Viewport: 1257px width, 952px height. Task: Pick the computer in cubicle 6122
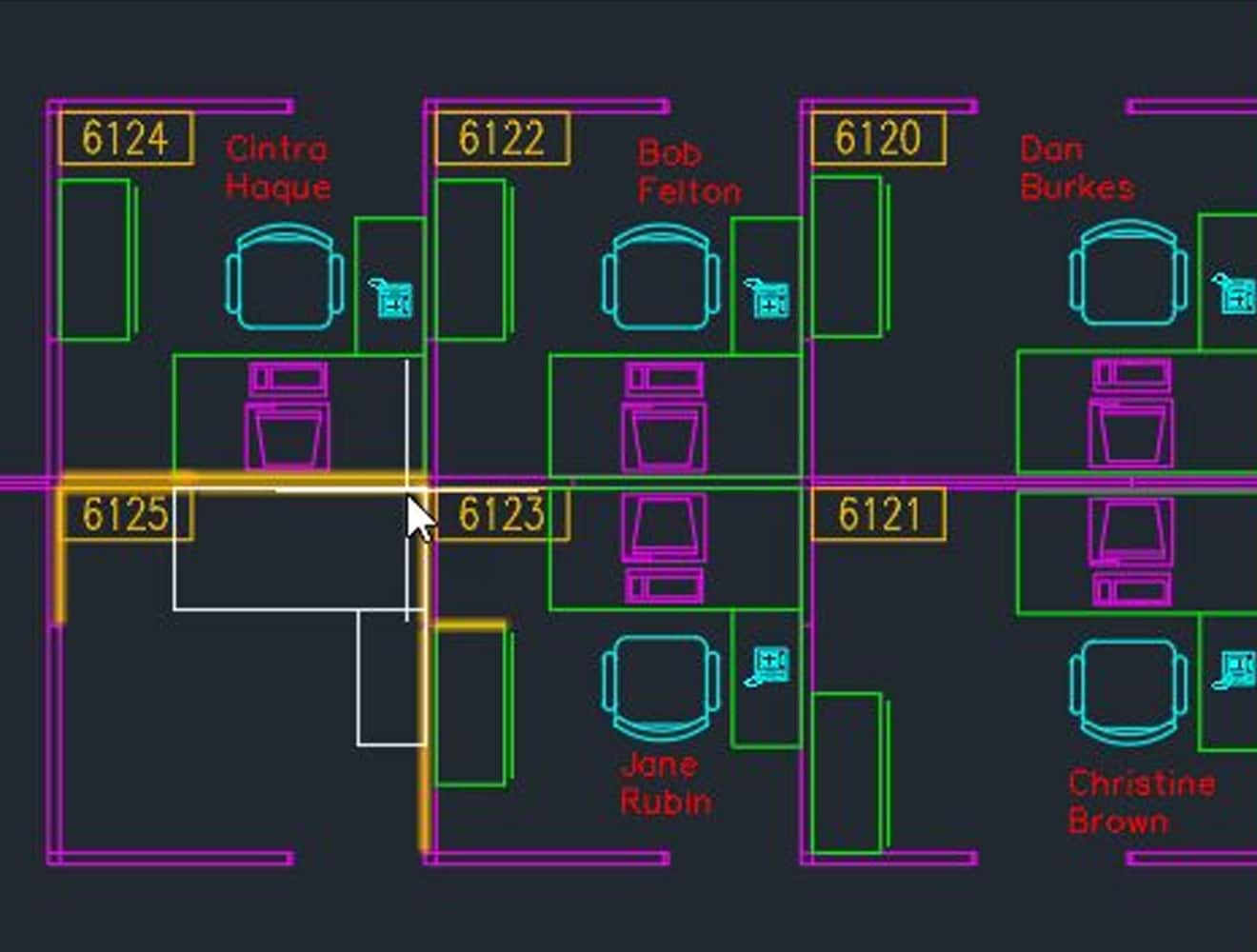[x=664, y=416]
